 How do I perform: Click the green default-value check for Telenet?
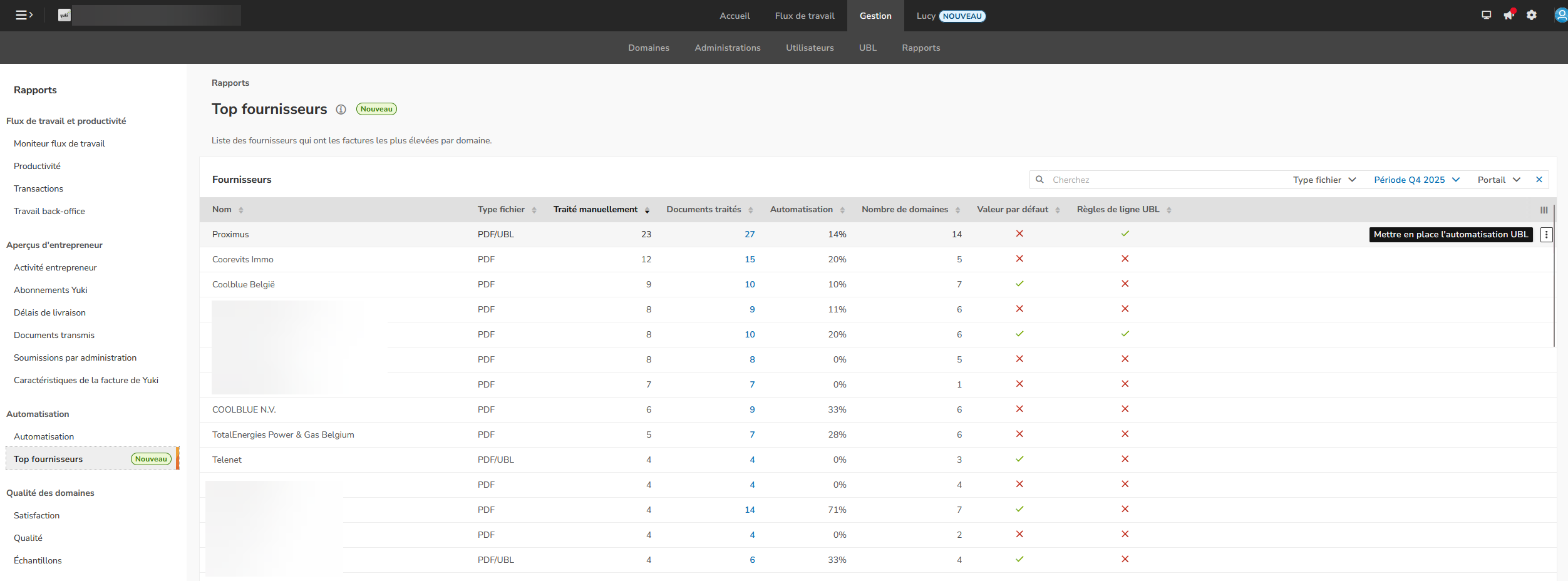pos(1019,459)
